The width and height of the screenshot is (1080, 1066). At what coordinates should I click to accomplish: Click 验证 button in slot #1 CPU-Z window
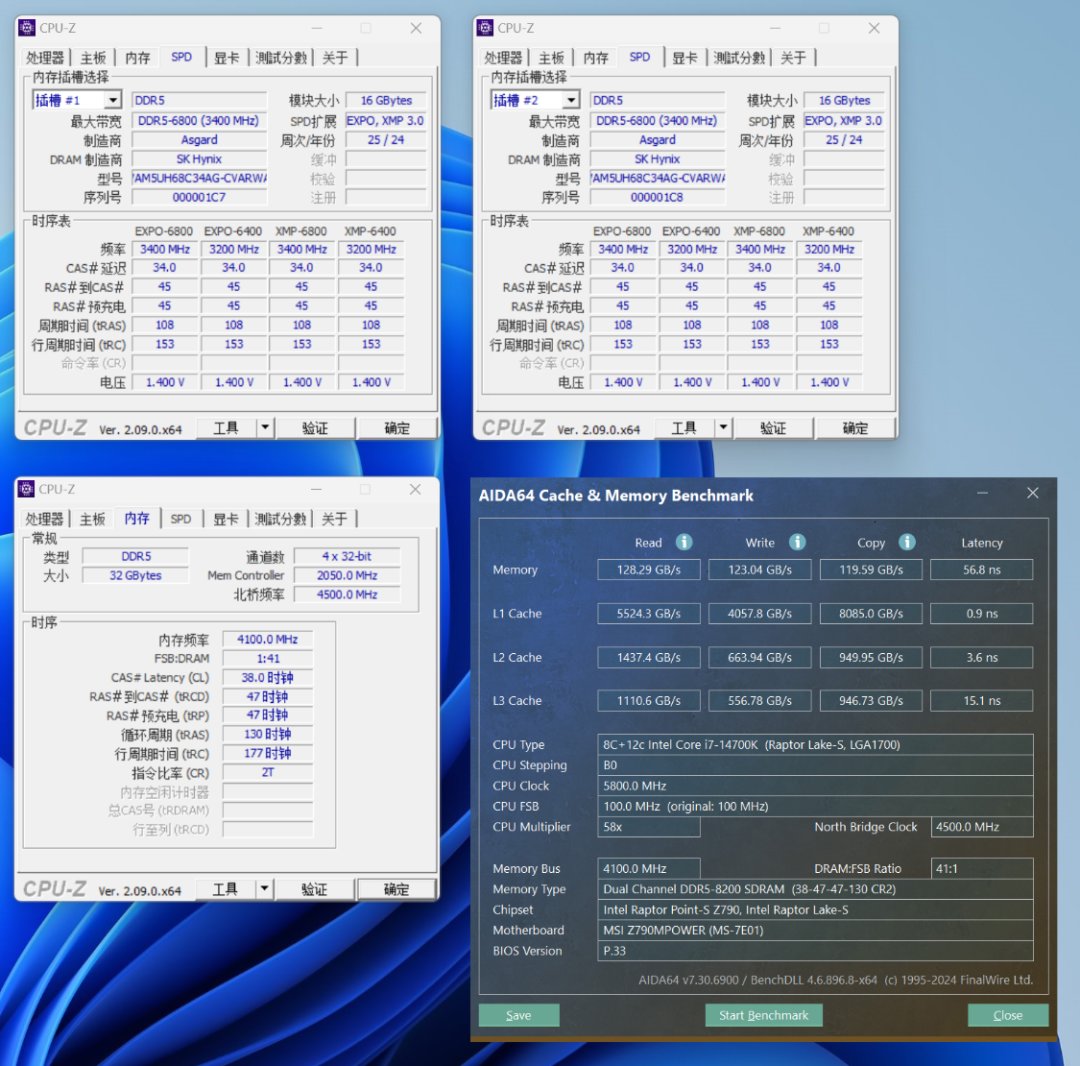[x=315, y=428]
